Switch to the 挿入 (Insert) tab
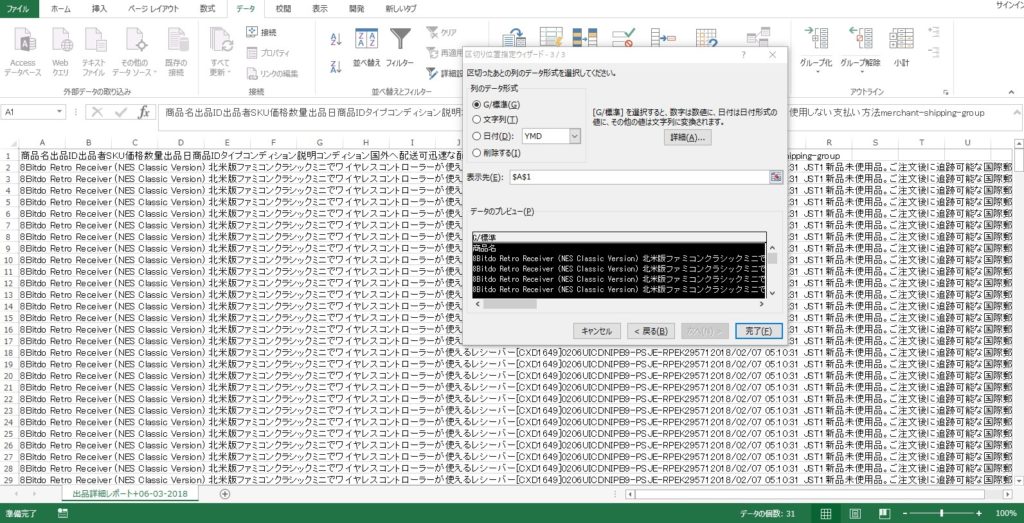1024x523 pixels. click(x=99, y=8)
